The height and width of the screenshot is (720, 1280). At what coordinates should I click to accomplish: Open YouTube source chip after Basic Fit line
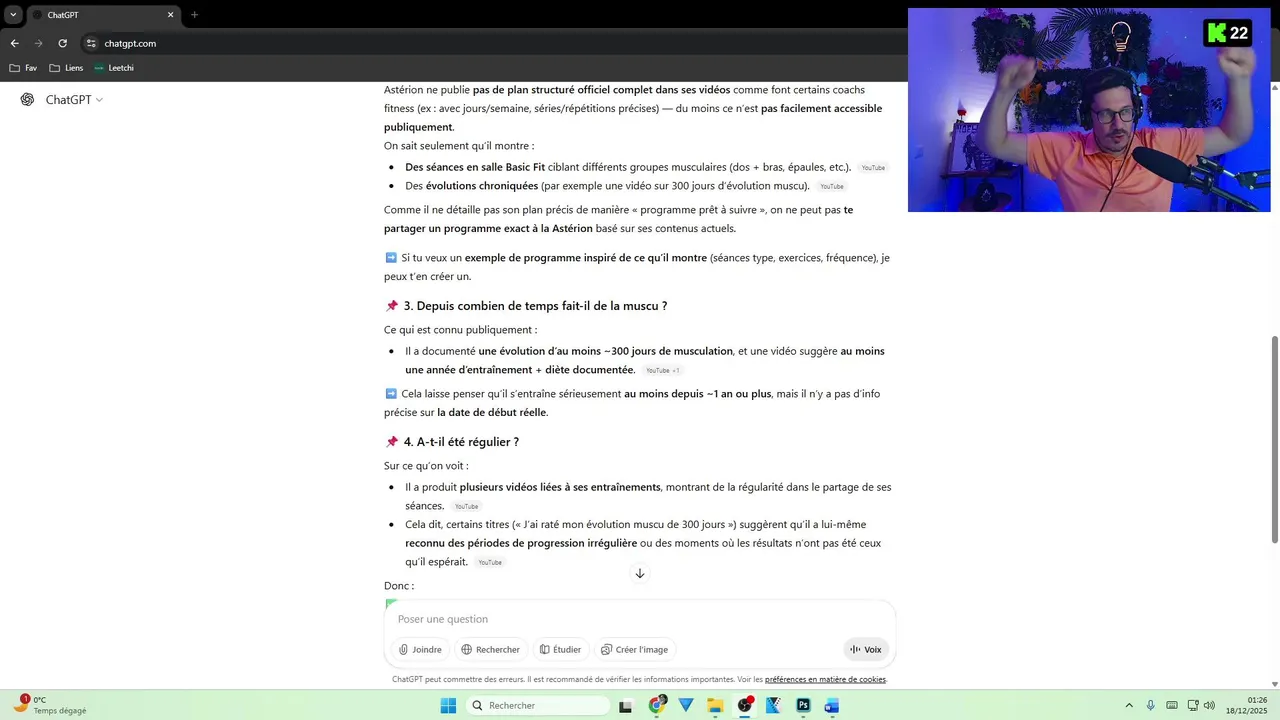873,168
